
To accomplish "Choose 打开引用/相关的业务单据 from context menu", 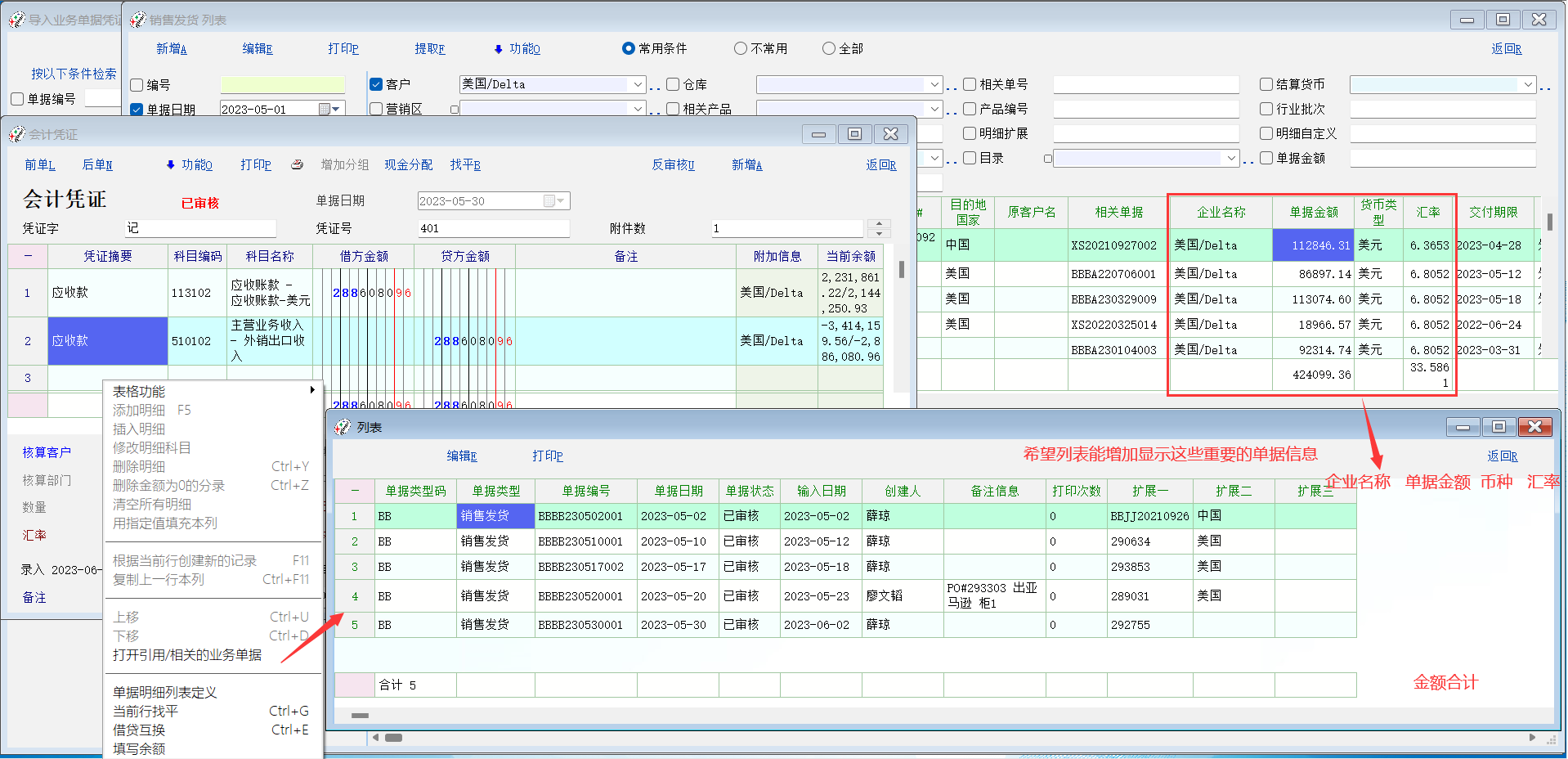I will point(187,655).
